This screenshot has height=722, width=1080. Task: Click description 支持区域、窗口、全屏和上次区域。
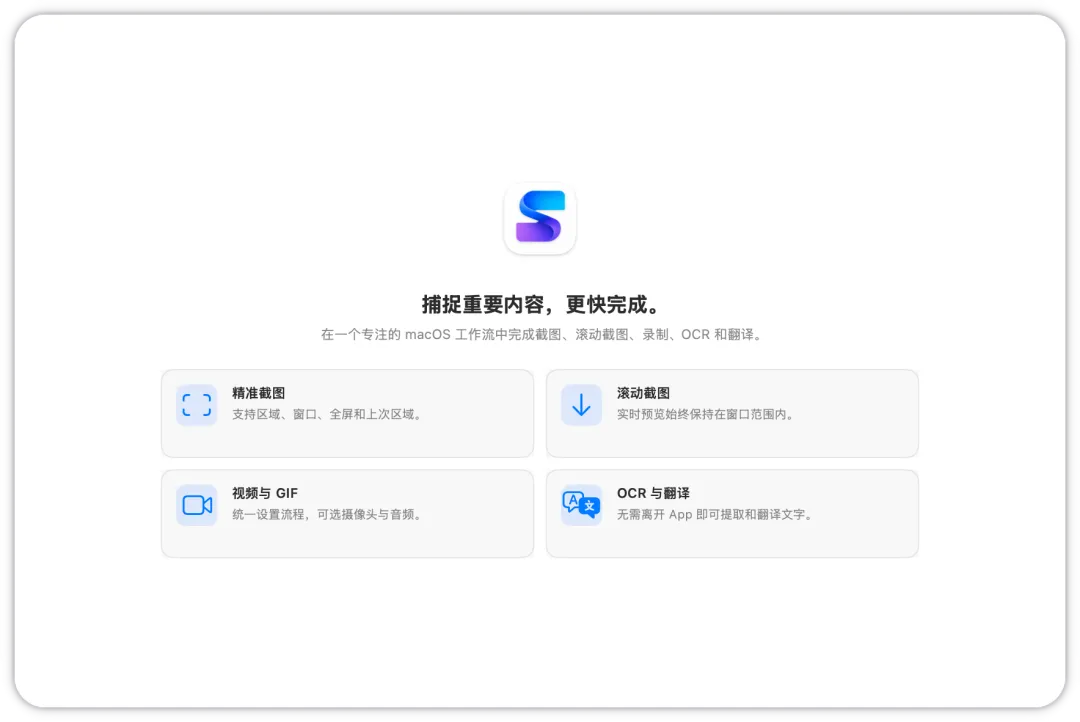327,414
